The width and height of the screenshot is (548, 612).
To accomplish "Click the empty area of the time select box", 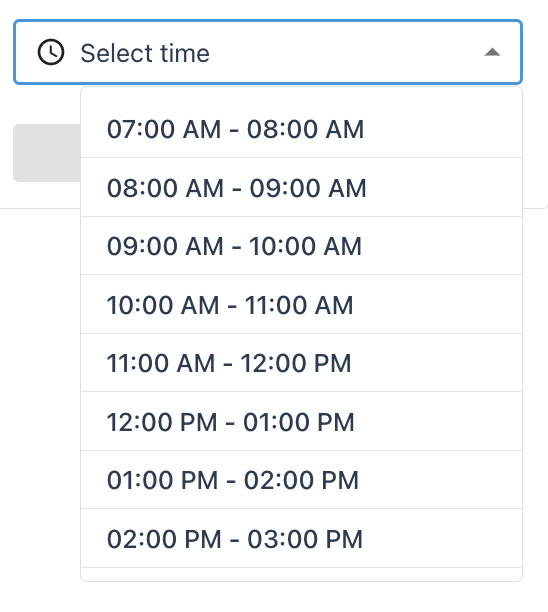I will tap(343, 52).
